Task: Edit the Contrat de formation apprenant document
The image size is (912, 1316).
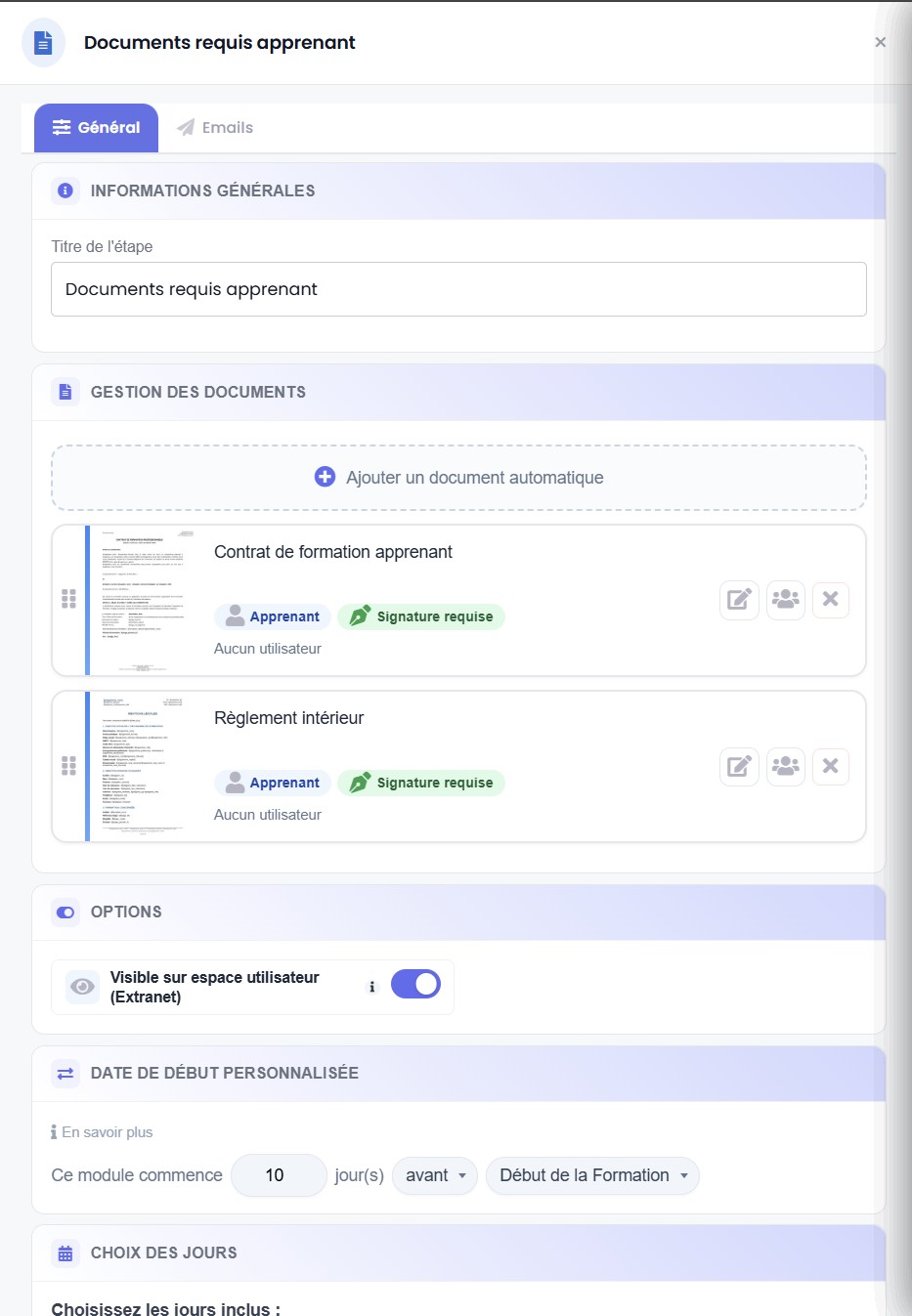Action: pyautogui.click(x=739, y=600)
